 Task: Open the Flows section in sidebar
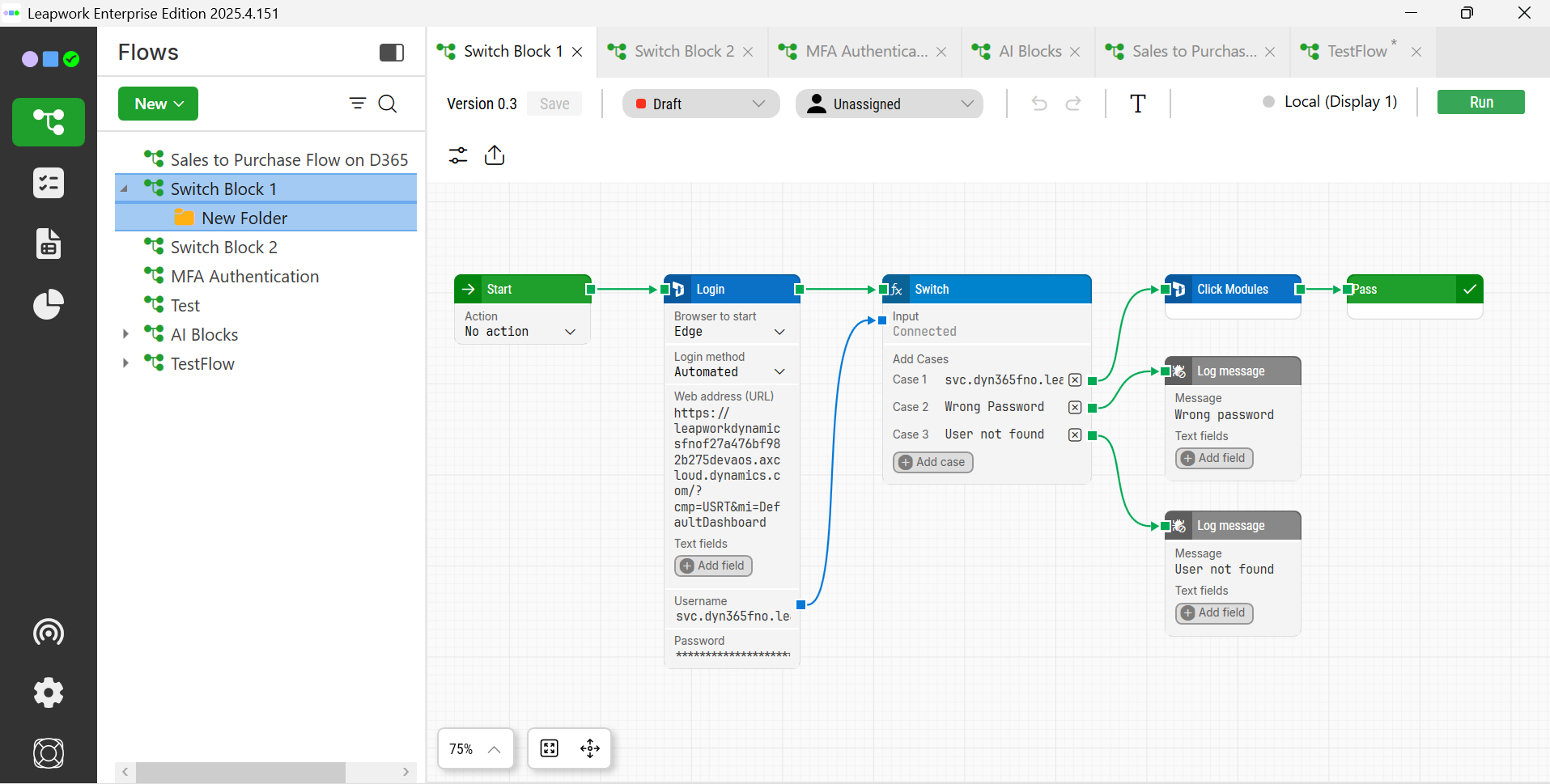49,122
